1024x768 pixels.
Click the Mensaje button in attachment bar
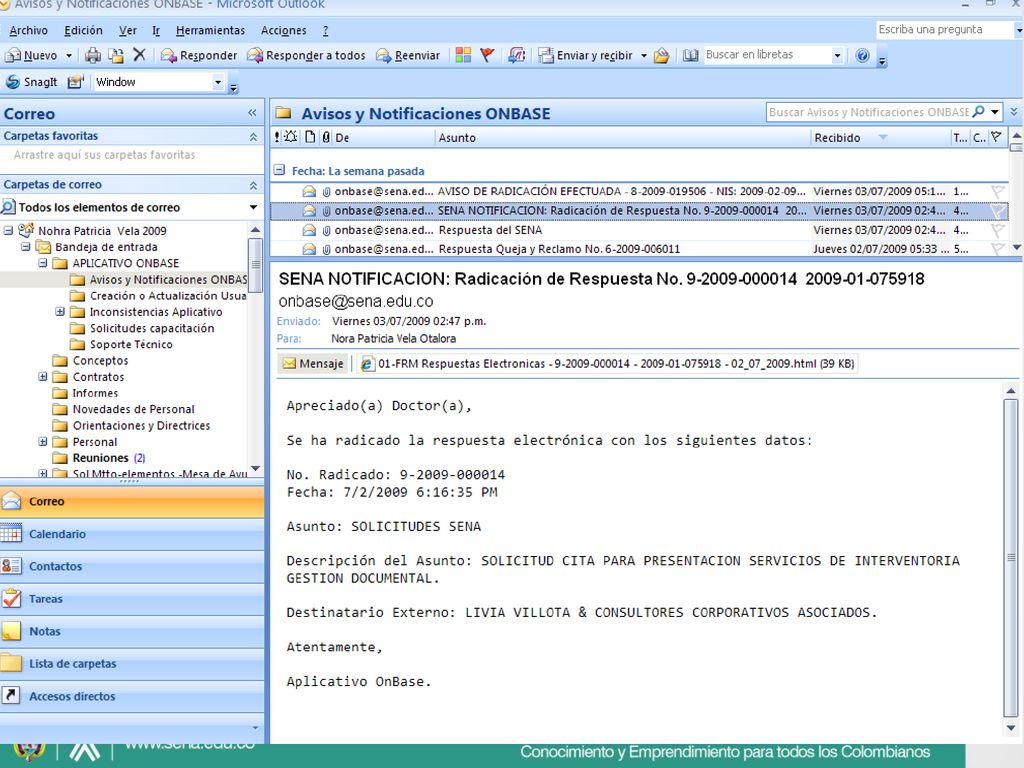pos(313,364)
